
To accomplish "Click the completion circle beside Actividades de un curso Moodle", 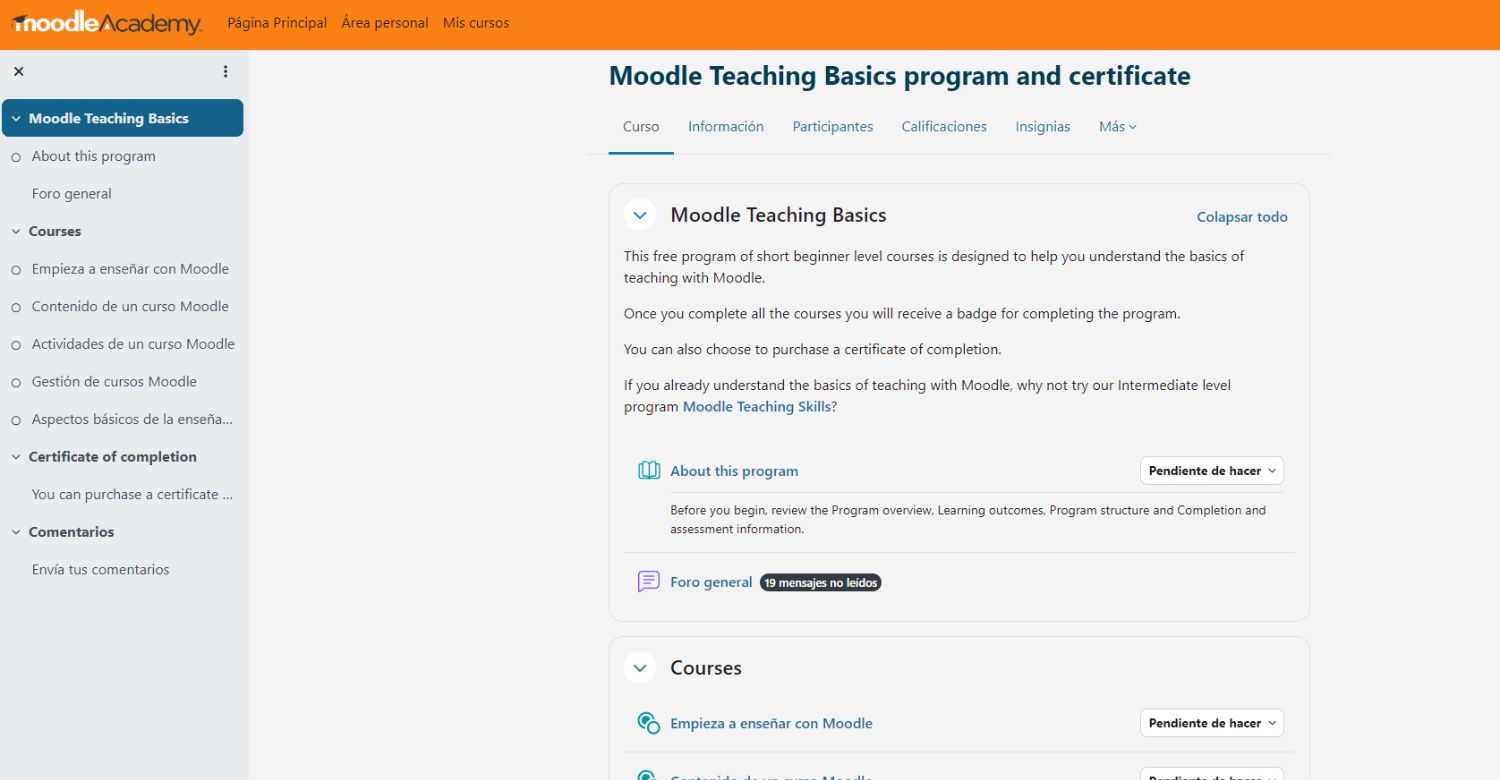I will coord(16,345).
